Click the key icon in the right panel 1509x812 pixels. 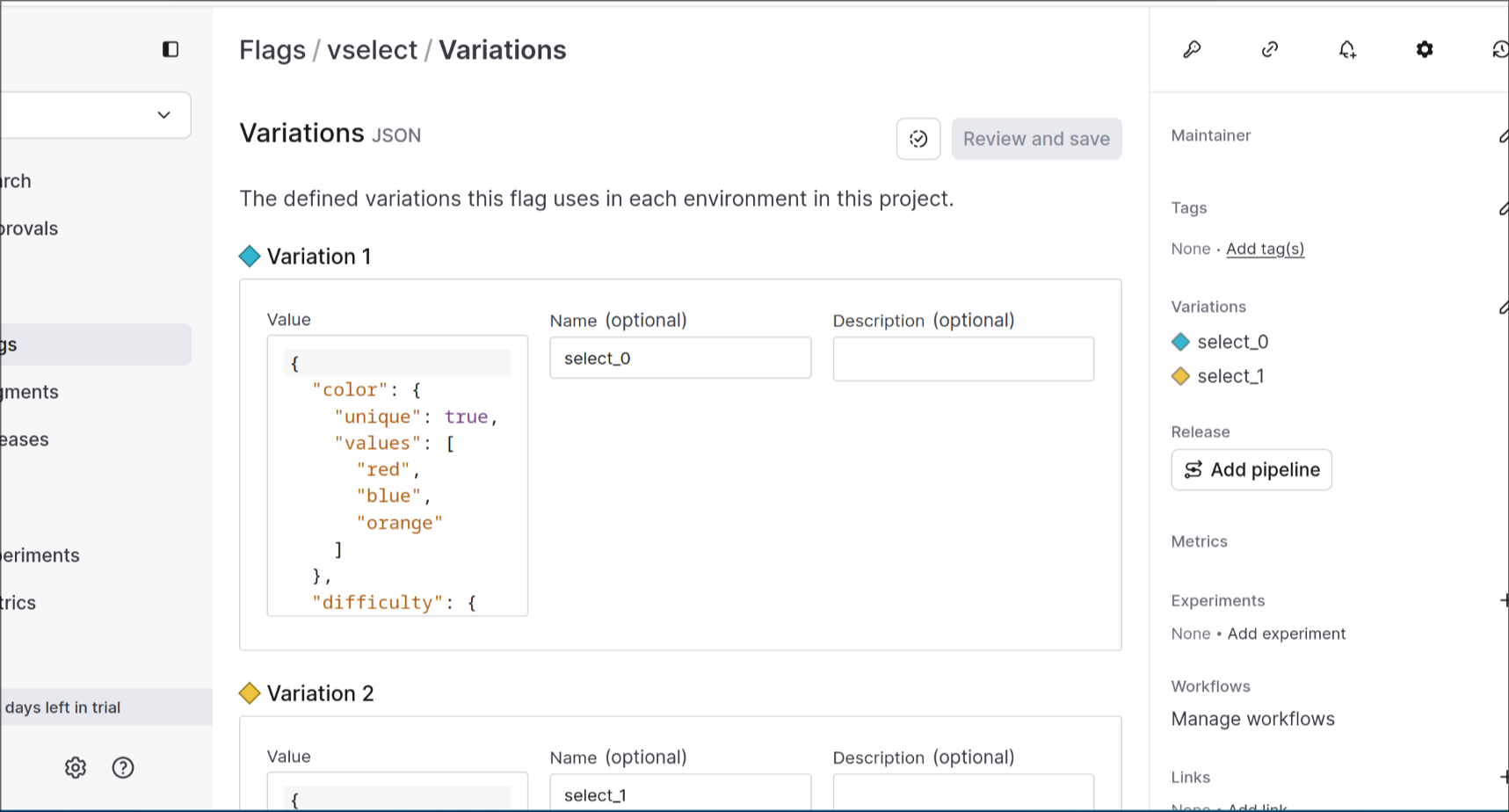(1192, 49)
